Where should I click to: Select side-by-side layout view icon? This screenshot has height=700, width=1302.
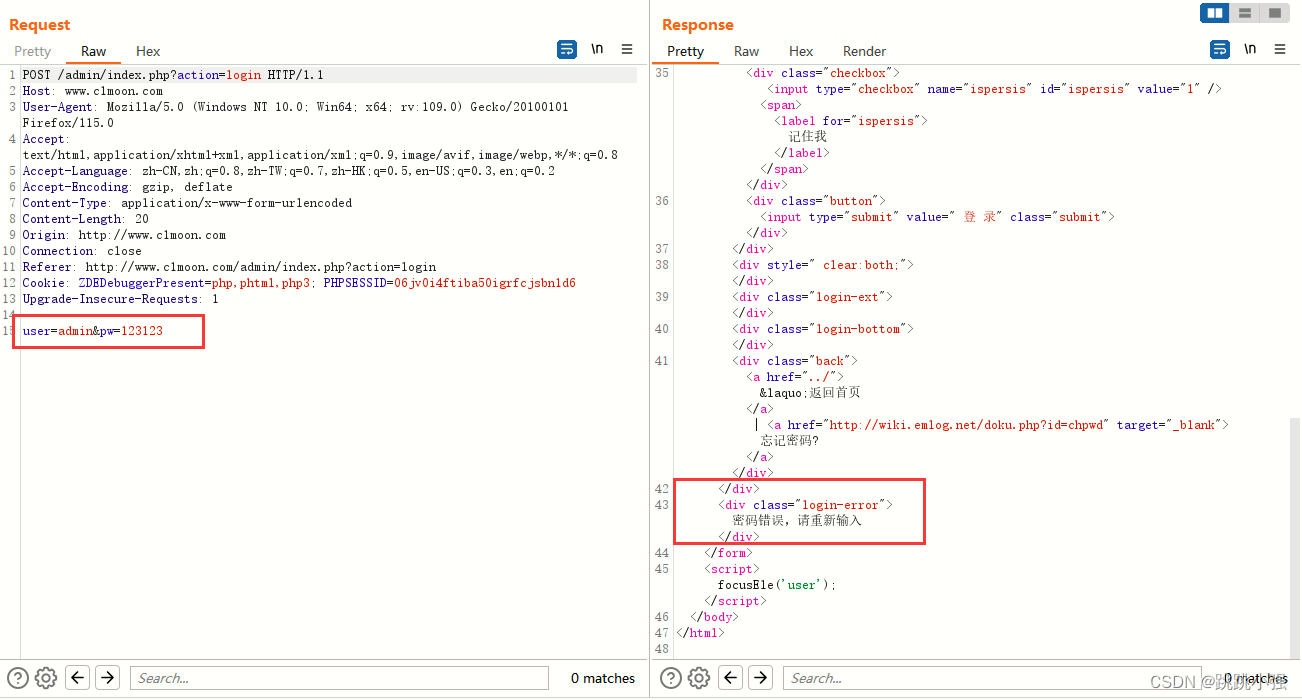tap(1215, 13)
